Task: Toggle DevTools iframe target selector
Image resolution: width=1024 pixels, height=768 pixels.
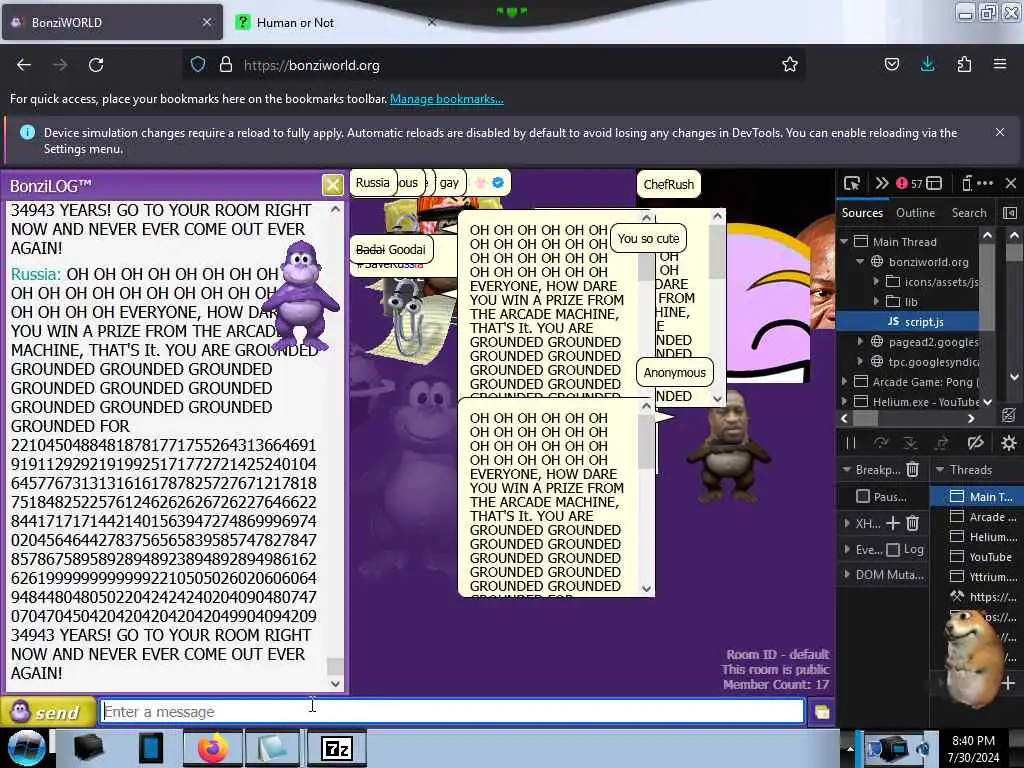Action: [x=935, y=184]
